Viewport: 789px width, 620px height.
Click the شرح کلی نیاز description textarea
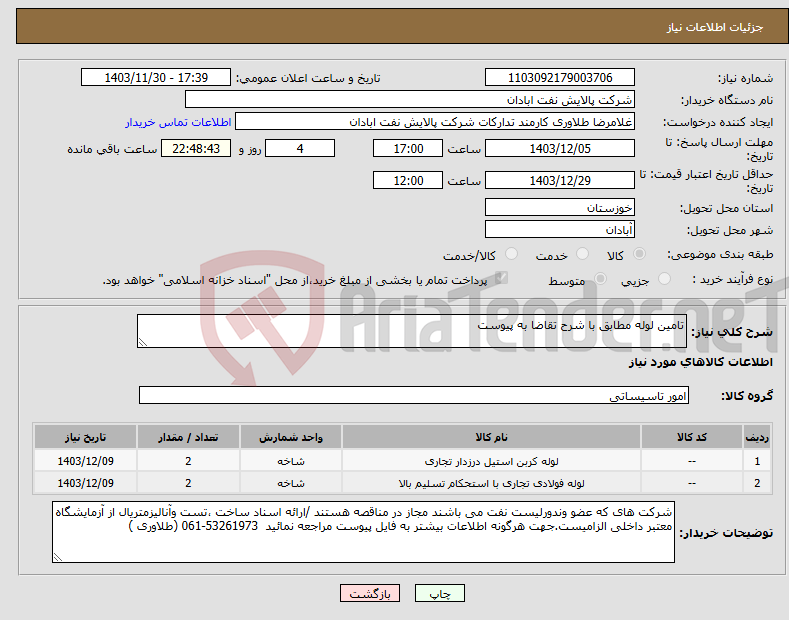click(412, 331)
